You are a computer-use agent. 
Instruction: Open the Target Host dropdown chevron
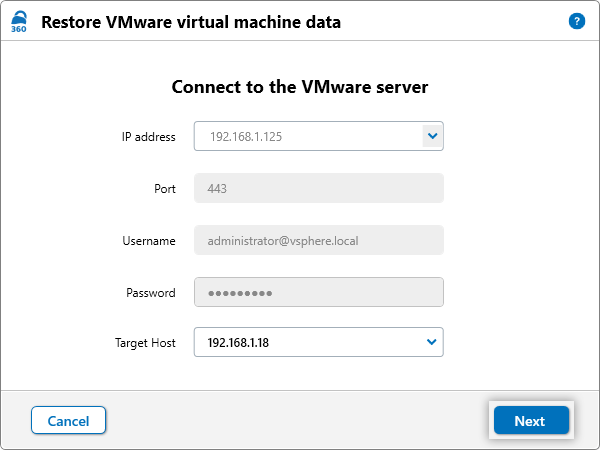[432, 342]
